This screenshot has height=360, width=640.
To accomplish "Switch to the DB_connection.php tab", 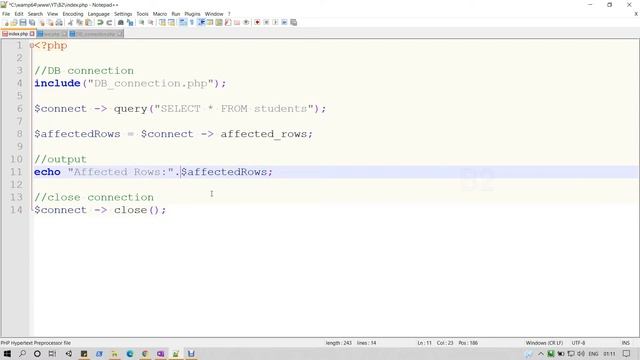I will [96, 34].
